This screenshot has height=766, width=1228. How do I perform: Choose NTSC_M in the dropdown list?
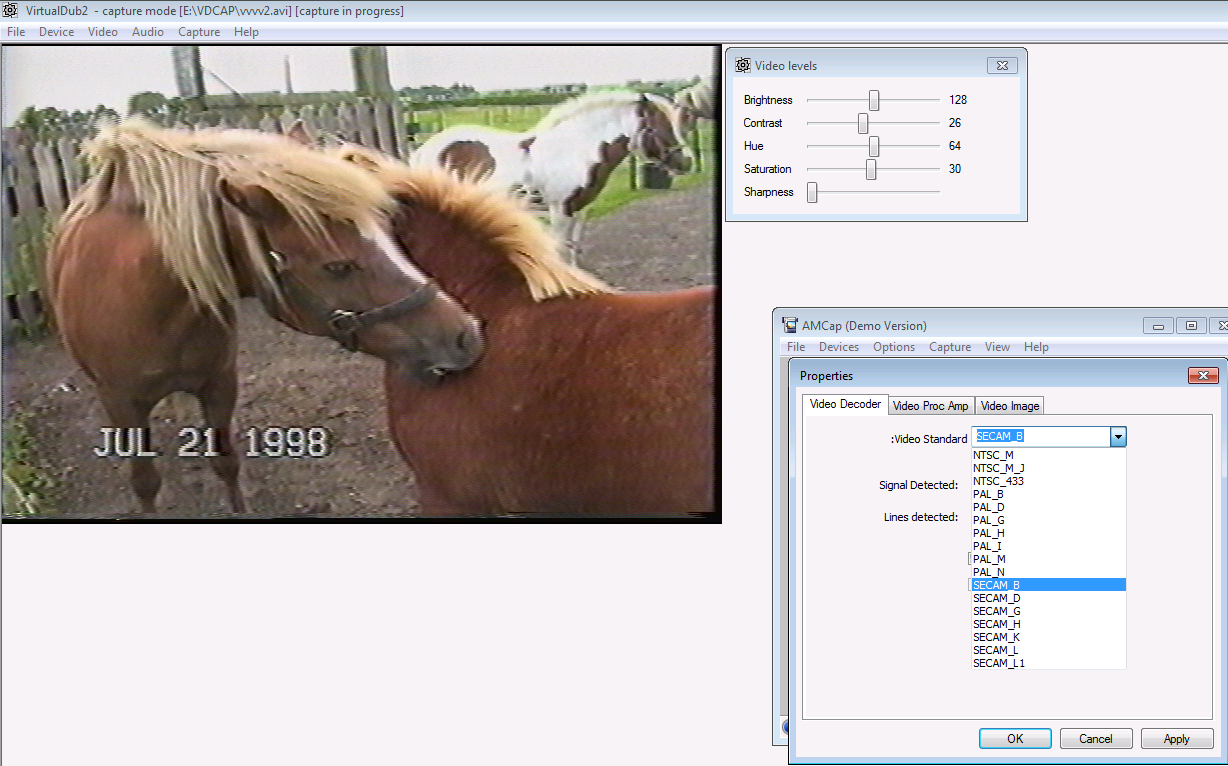[992, 455]
